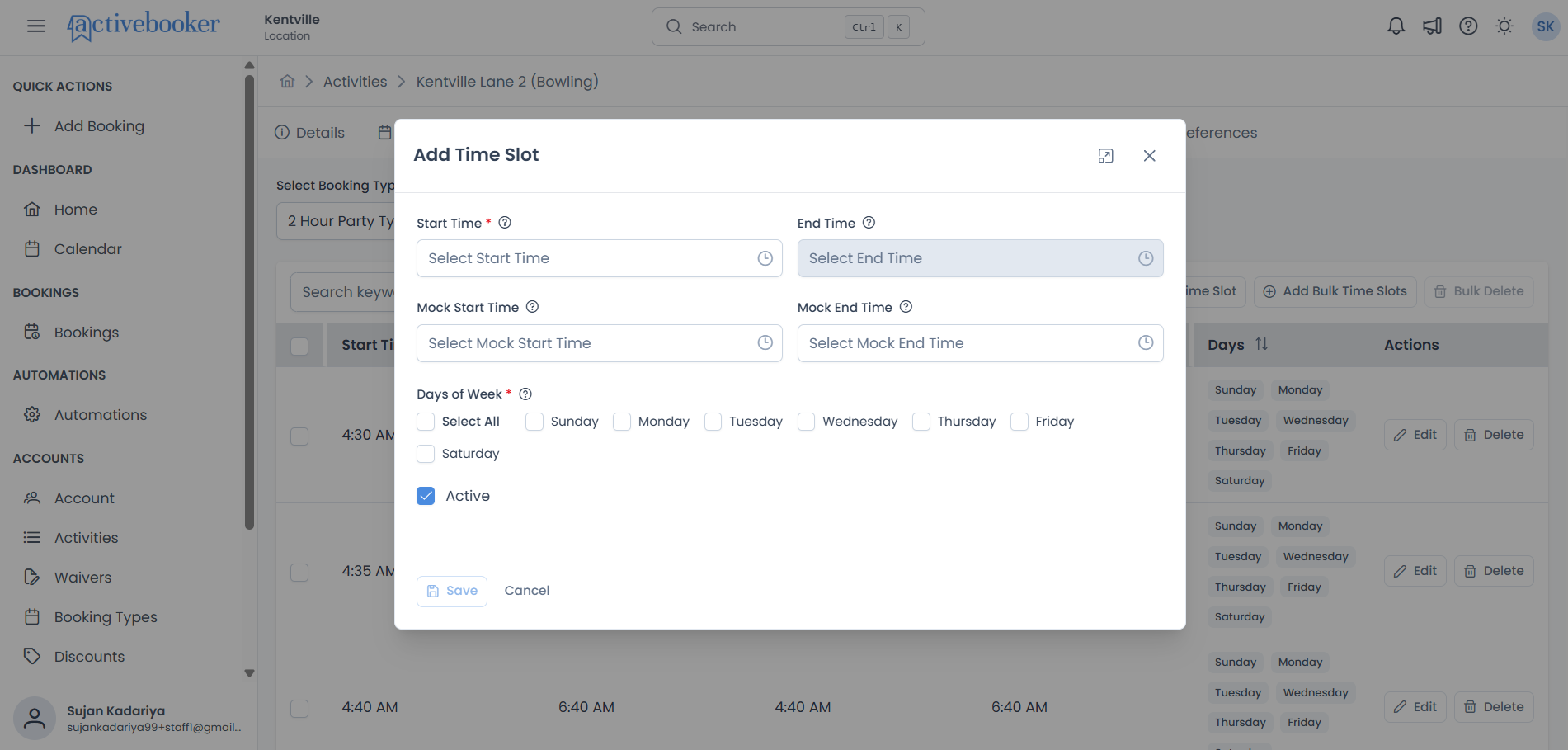Click the Search keyword field

[343, 292]
